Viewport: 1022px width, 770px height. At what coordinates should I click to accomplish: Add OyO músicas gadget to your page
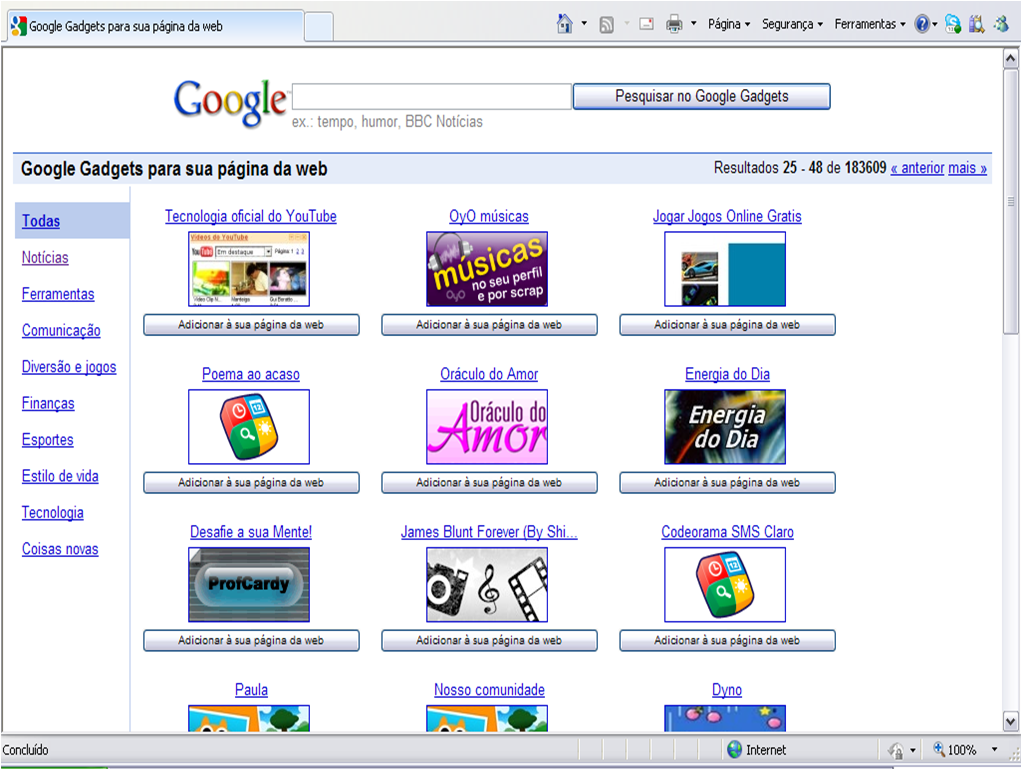pyautogui.click(x=489, y=325)
